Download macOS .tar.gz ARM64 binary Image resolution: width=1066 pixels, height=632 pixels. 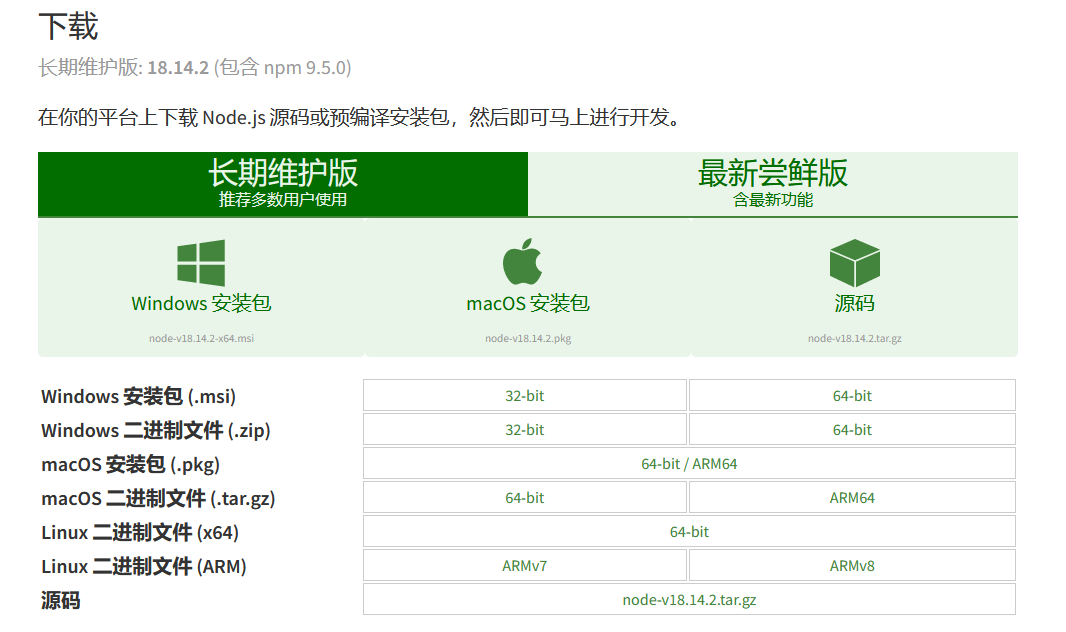[x=853, y=497]
